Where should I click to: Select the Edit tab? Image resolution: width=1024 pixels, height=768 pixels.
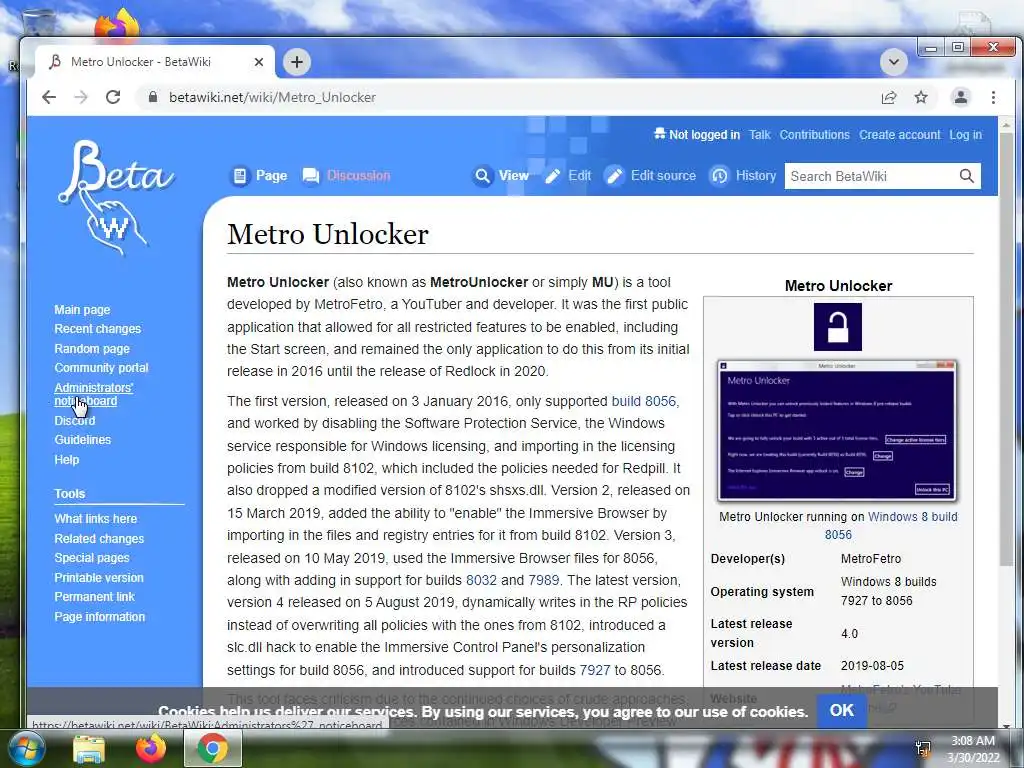pos(579,176)
